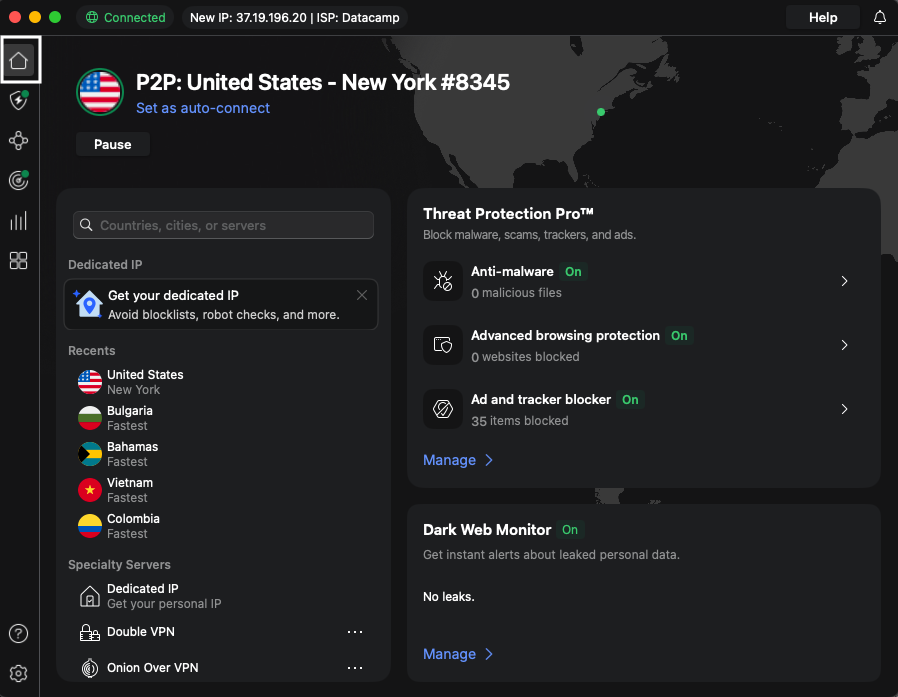Select Bulgaria Fastest in Recents

tap(222, 418)
